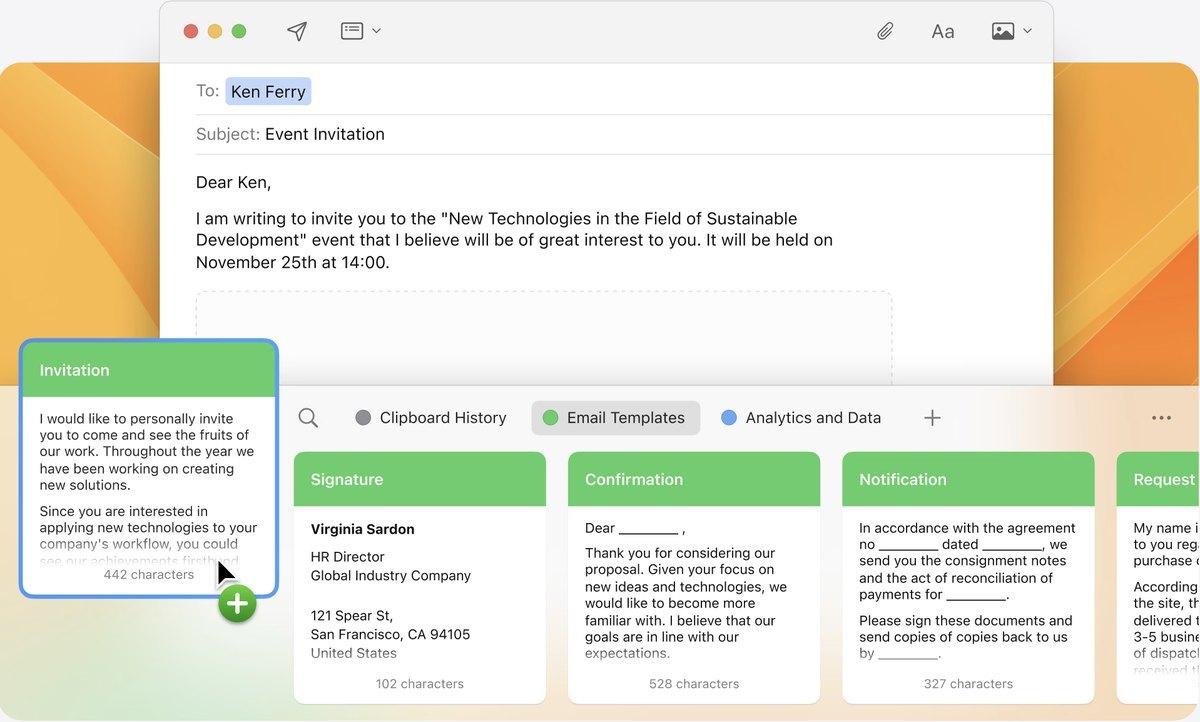Attach a file using the paperclip icon
This screenshot has width=1200, height=722.
coord(884,30)
